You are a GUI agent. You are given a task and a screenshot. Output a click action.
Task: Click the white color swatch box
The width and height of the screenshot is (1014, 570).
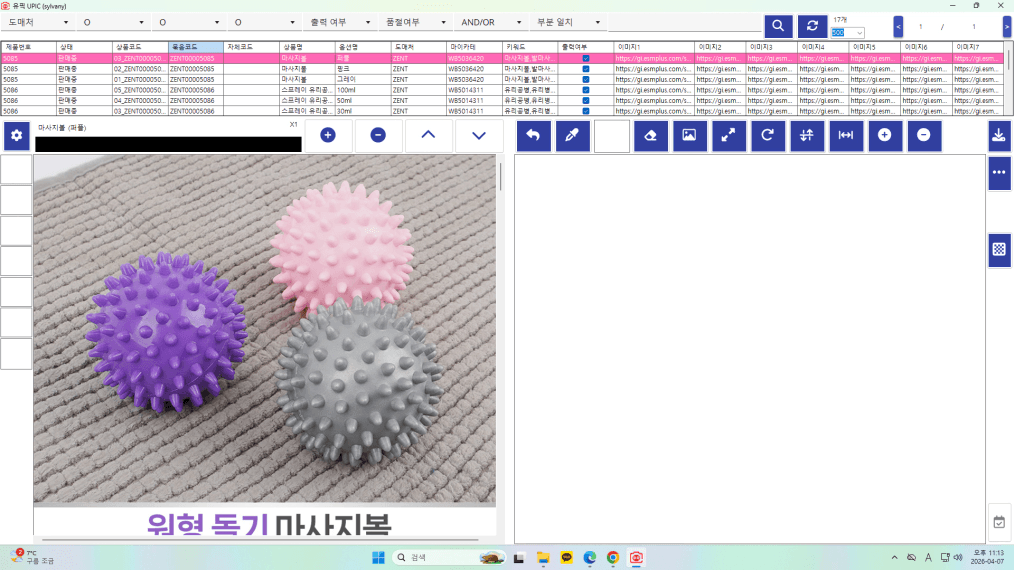click(x=611, y=136)
